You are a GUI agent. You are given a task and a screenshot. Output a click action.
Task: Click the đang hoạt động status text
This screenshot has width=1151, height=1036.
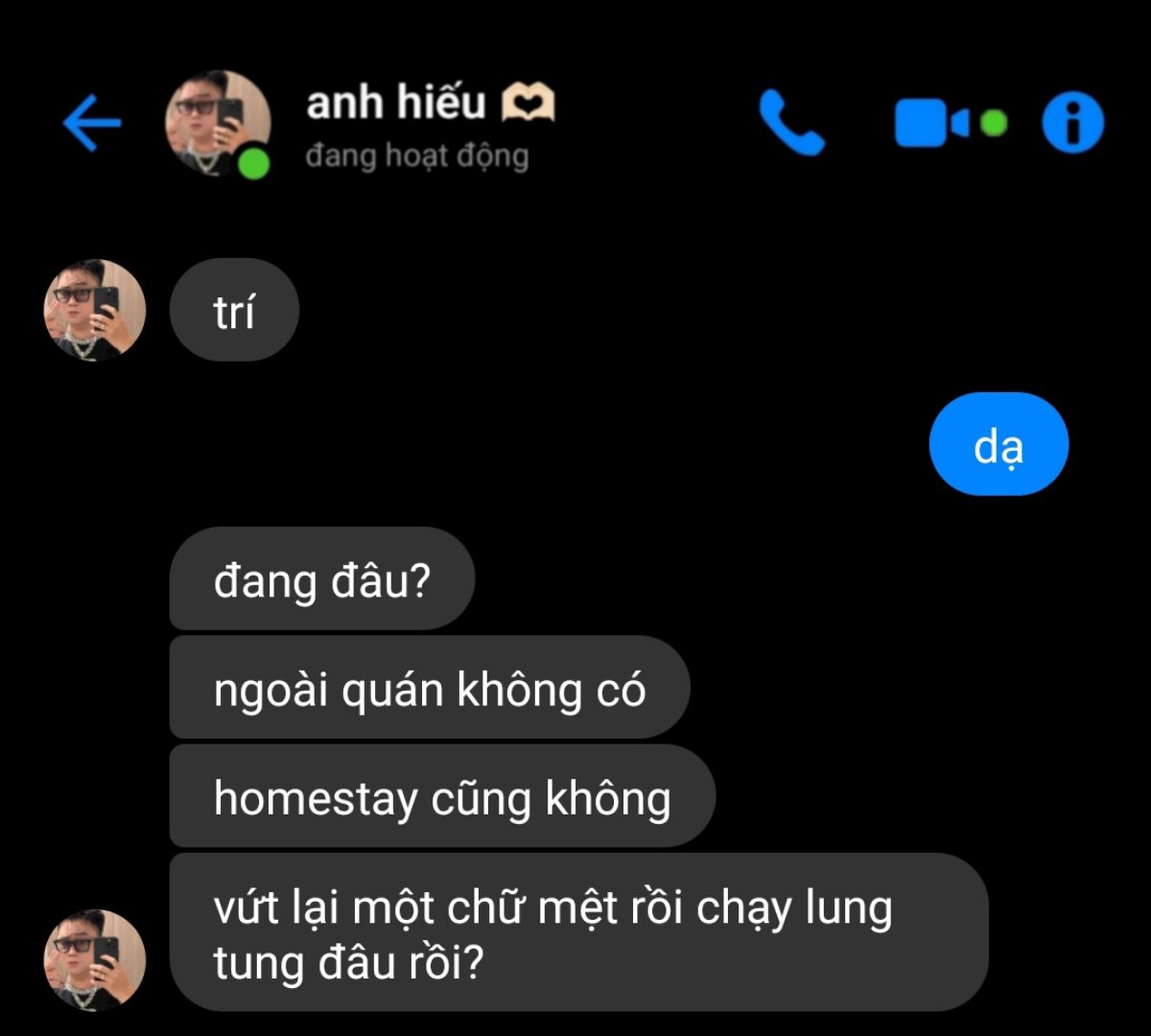[417, 155]
